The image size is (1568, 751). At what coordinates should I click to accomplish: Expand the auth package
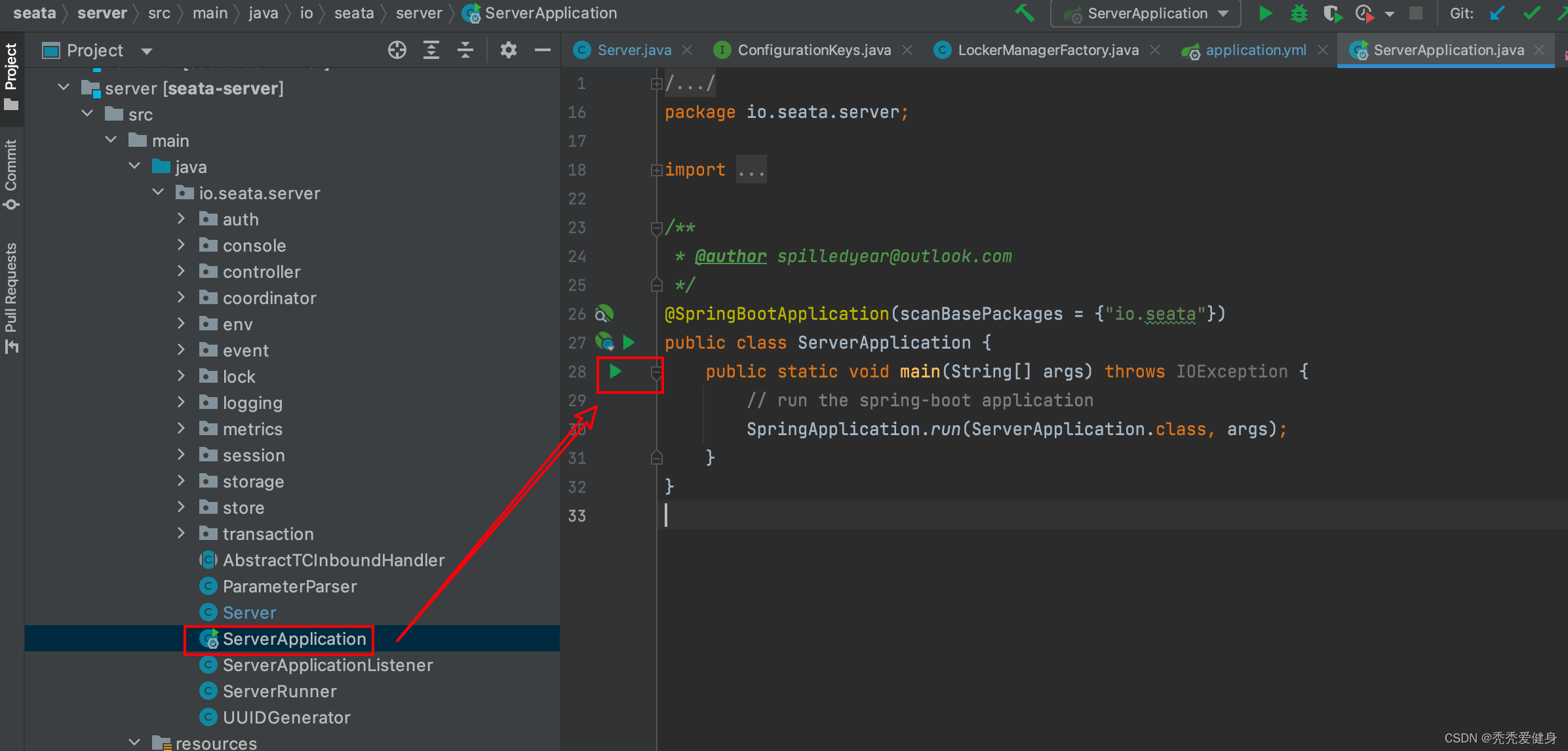point(182,218)
